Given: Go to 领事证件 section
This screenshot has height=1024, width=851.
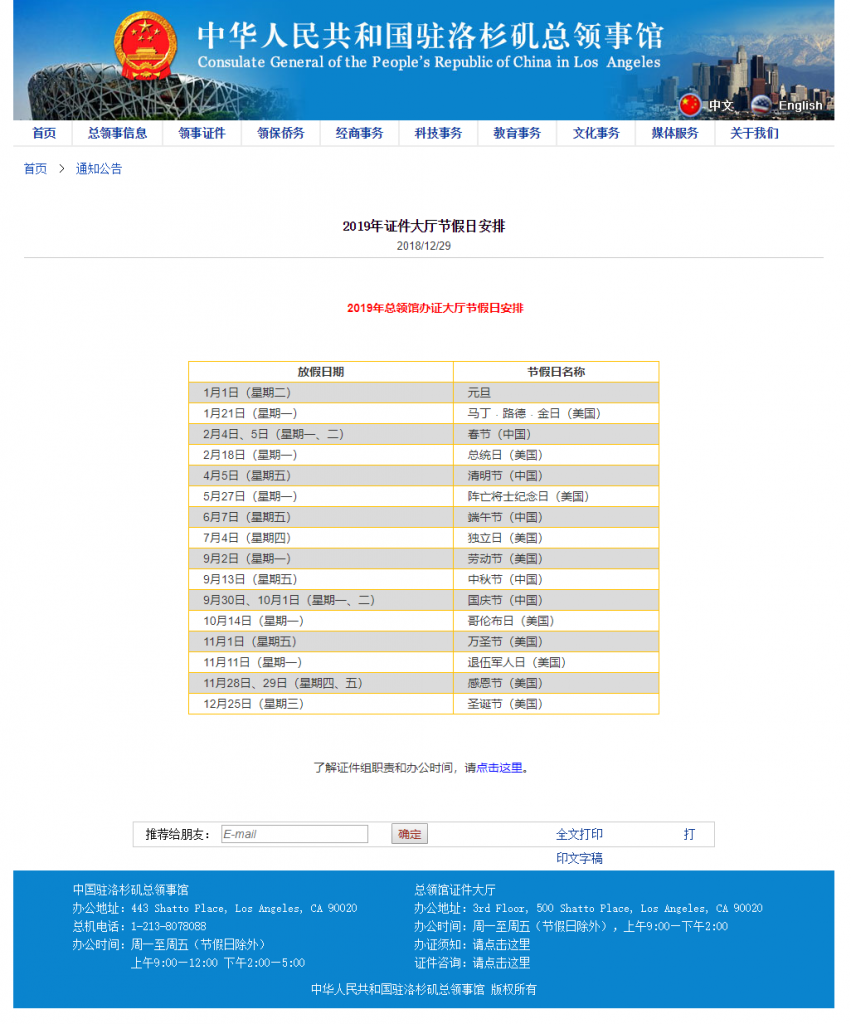Looking at the screenshot, I should pyautogui.click(x=202, y=134).
